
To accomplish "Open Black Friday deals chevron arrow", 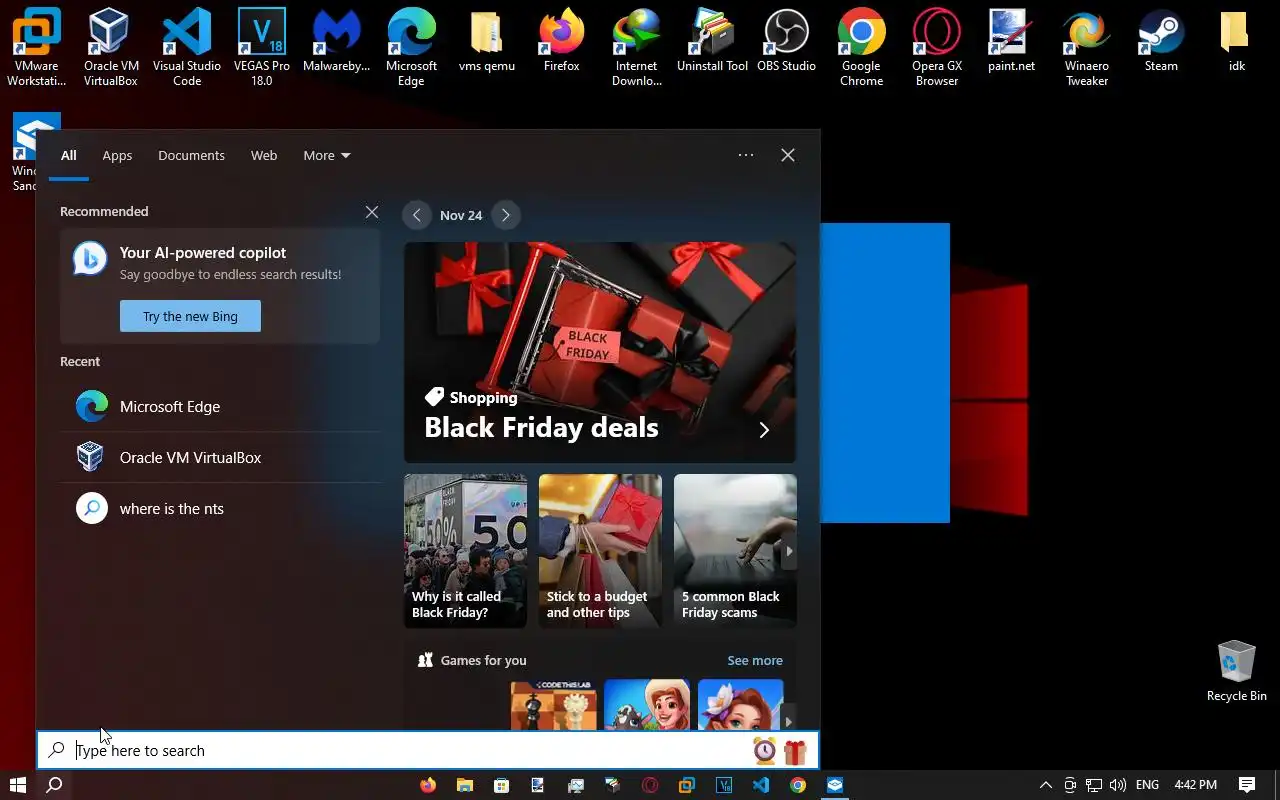I will coord(764,430).
